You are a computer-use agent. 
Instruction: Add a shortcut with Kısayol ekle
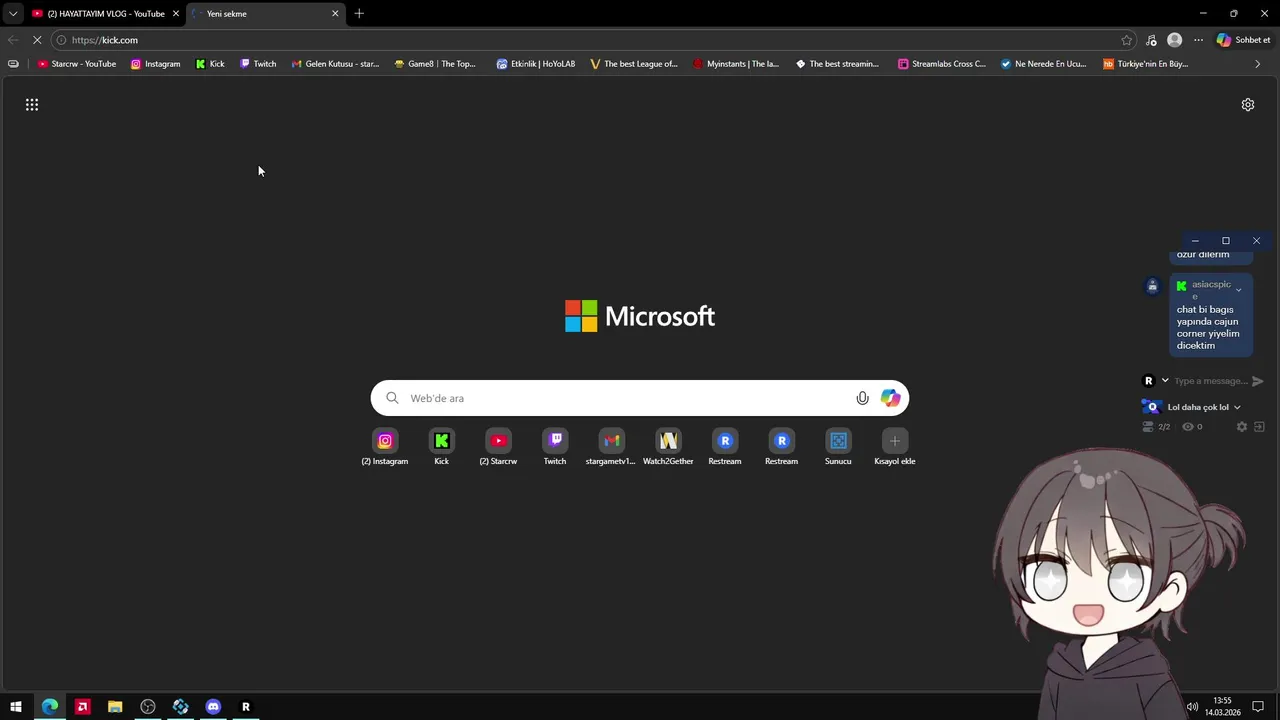pos(895,447)
